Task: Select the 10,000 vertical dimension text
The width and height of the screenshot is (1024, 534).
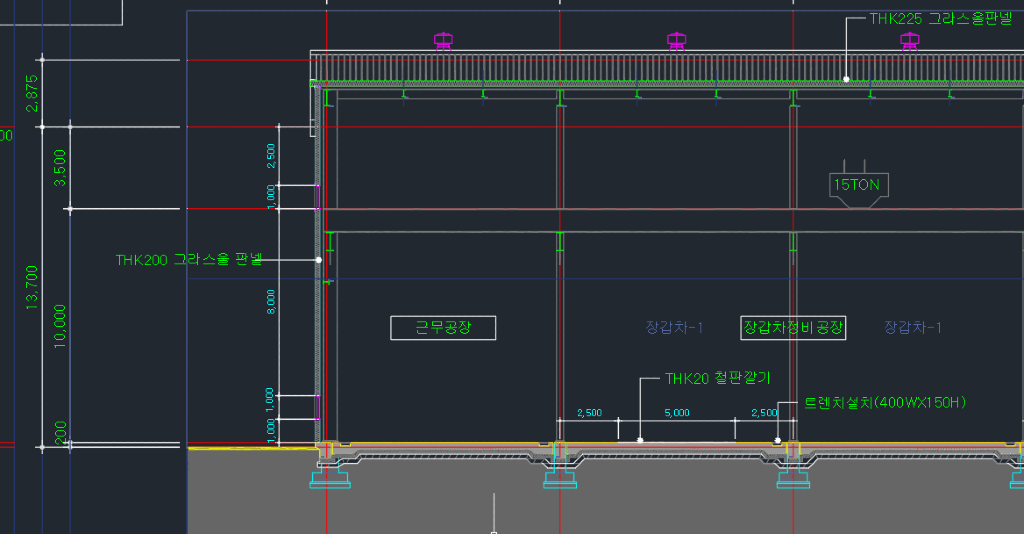Action: 61,325
